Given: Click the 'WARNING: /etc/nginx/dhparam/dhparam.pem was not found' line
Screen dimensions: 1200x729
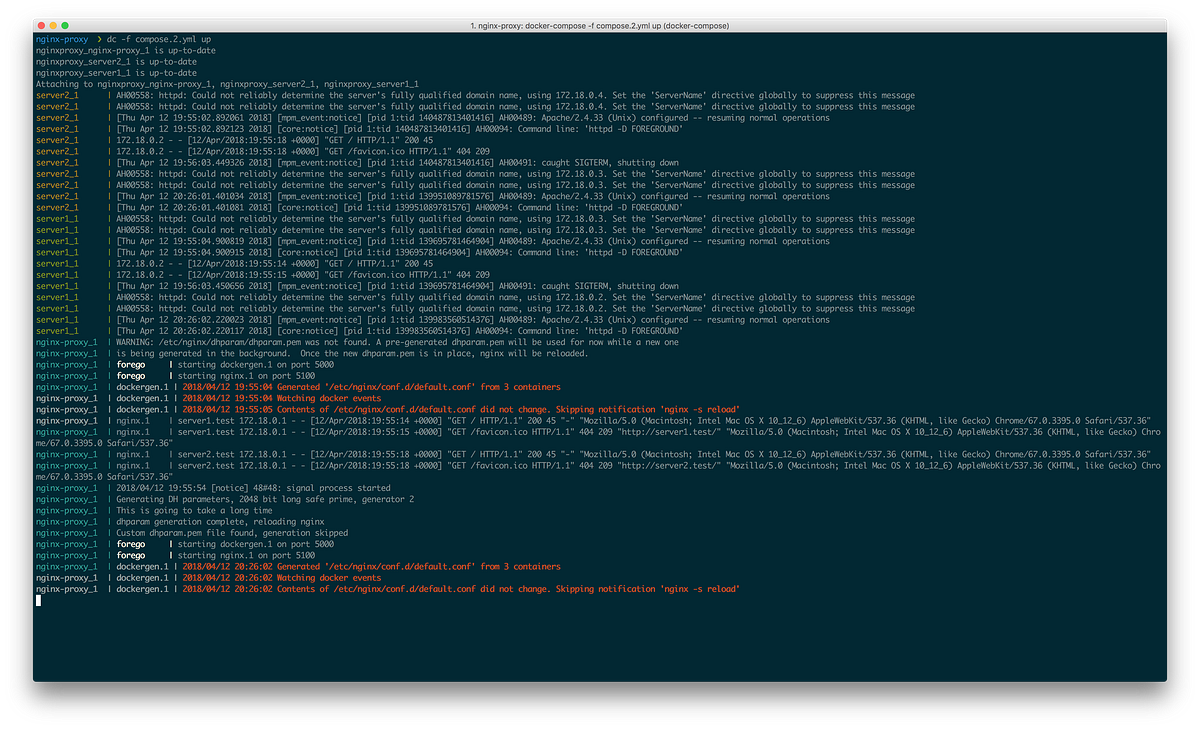Looking at the screenshot, I should pyautogui.click(x=356, y=342).
